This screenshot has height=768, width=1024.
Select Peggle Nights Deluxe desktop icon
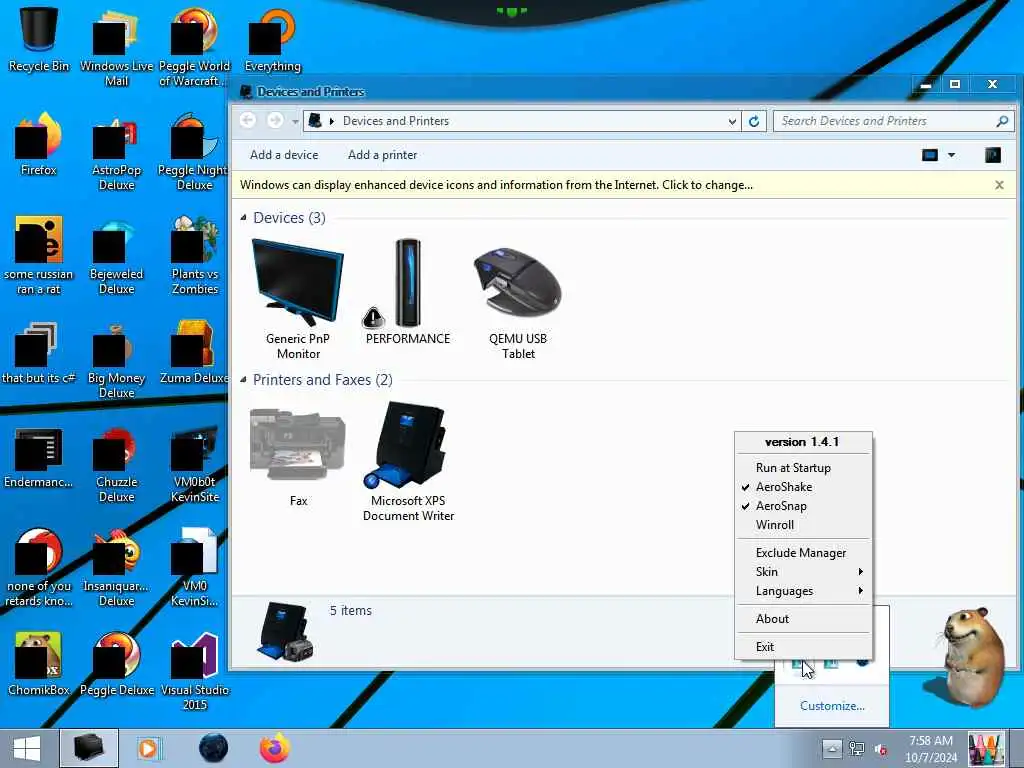point(194,152)
